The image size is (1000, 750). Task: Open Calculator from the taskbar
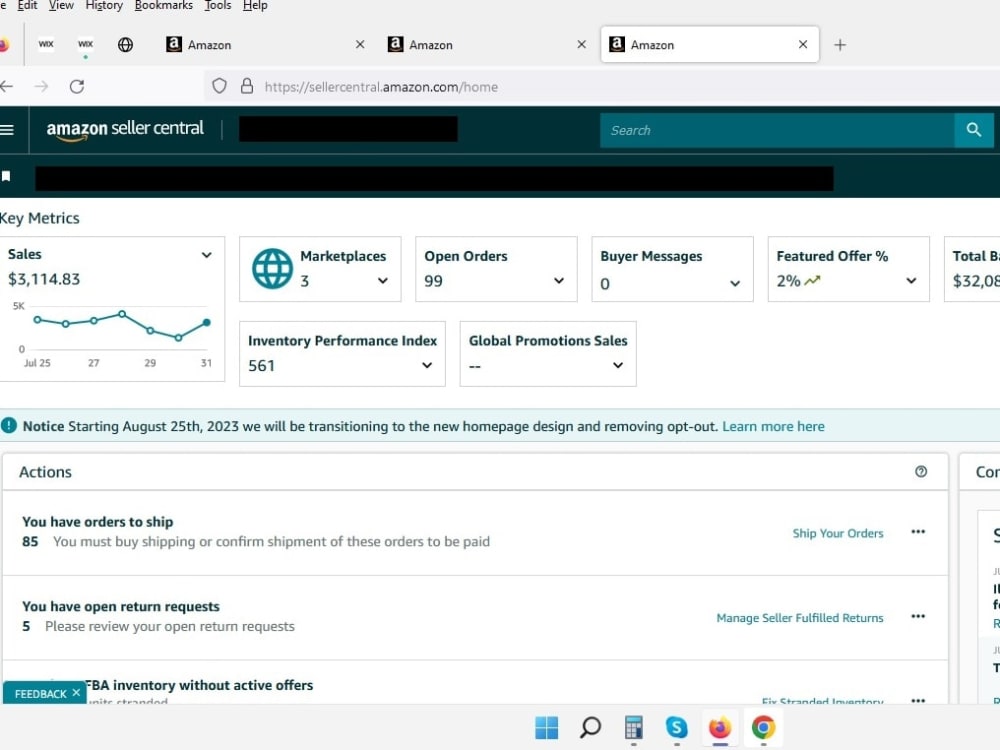[633, 728]
